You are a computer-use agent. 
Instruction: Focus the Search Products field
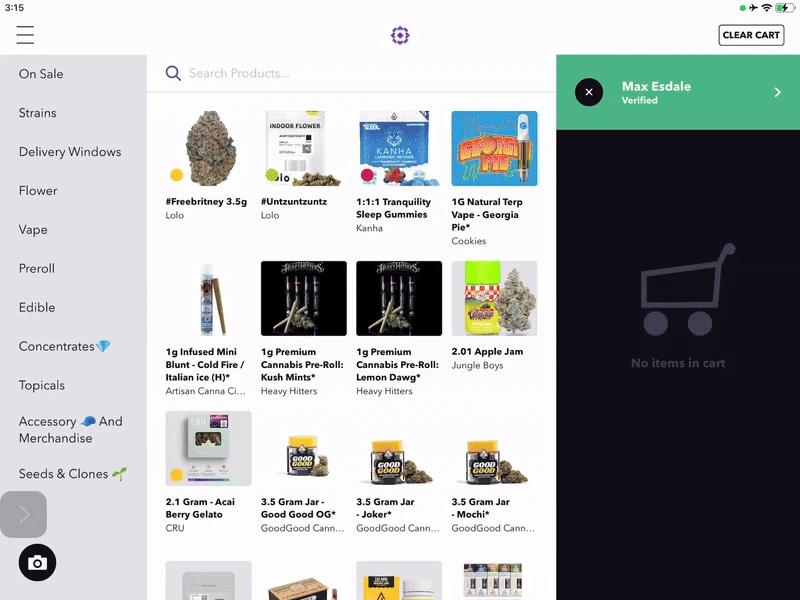[351, 73]
